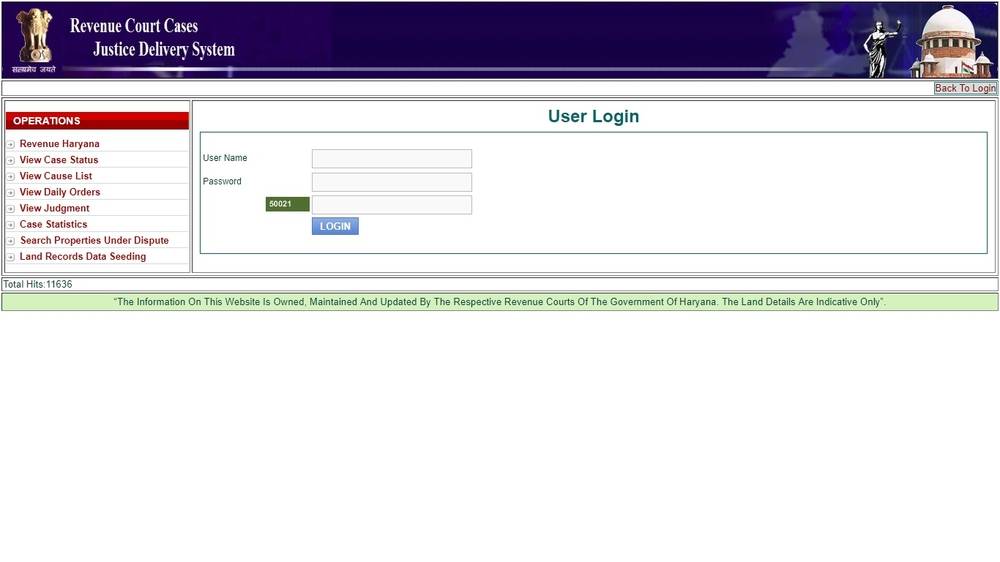Click the Supreme Court building image
Image resolution: width=1000 pixels, height=562 pixels.
[952, 42]
